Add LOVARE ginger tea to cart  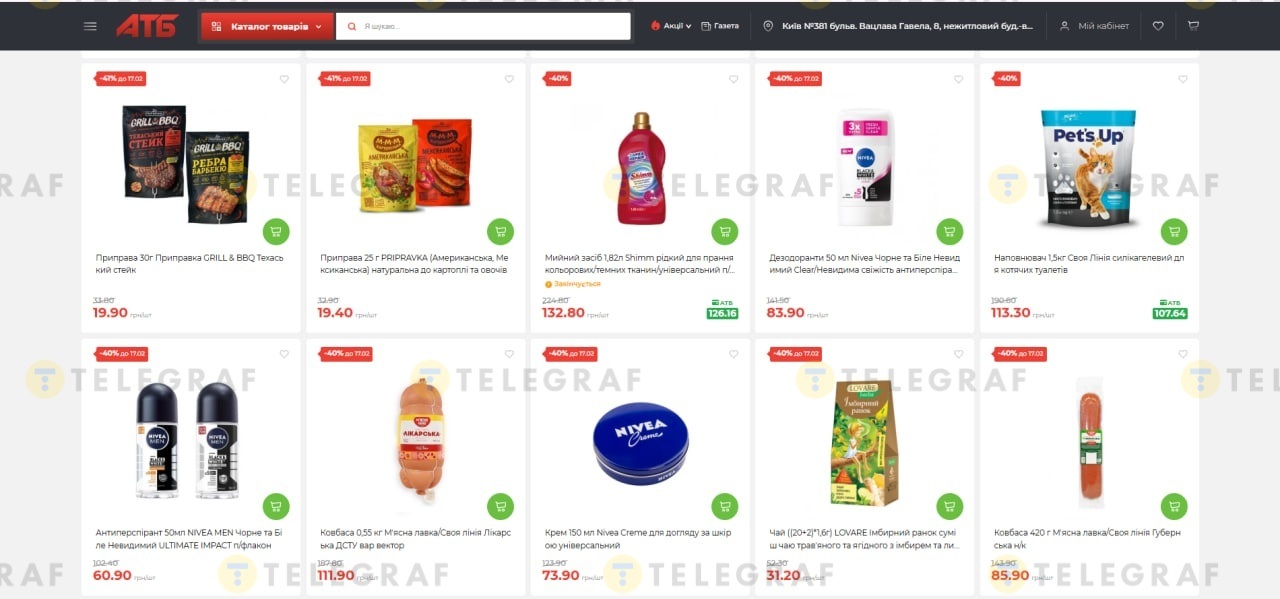(x=950, y=506)
